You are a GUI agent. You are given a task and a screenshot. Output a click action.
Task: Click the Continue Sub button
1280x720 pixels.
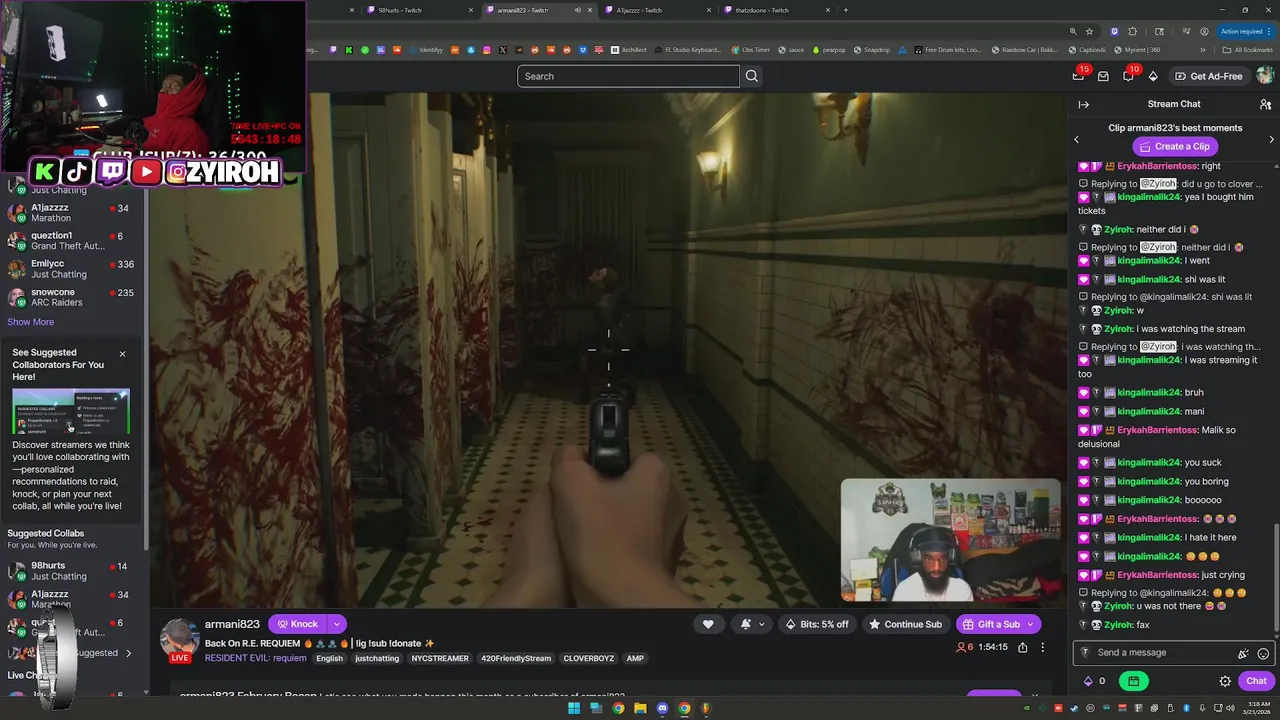[905, 624]
